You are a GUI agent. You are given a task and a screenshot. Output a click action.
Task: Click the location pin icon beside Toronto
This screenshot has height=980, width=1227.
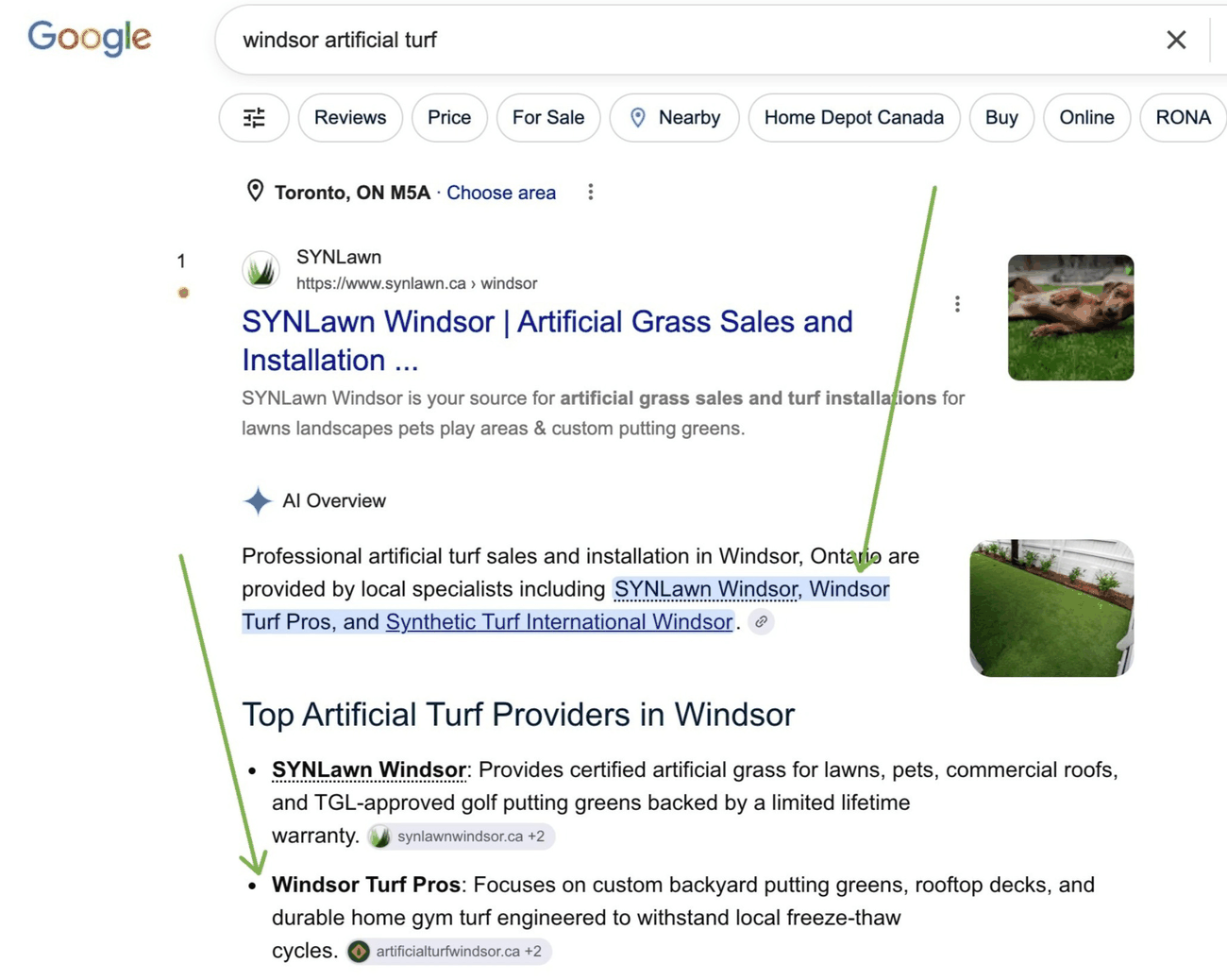pyautogui.click(x=255, y=191)
